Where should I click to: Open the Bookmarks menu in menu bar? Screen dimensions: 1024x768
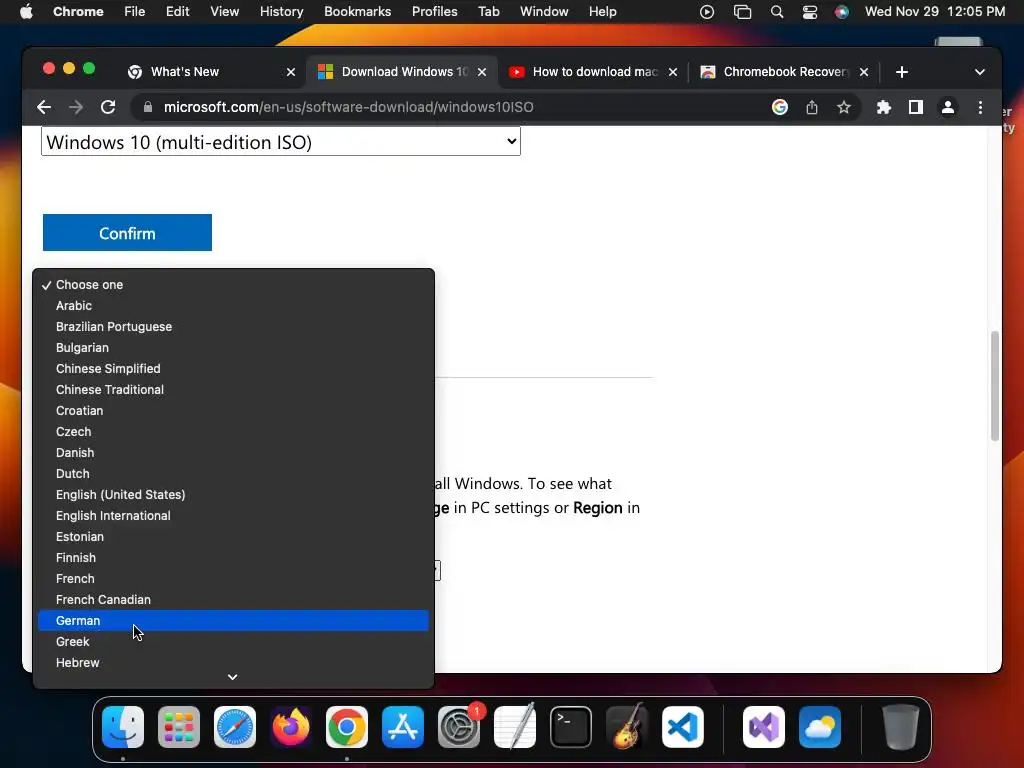[357, 12]
